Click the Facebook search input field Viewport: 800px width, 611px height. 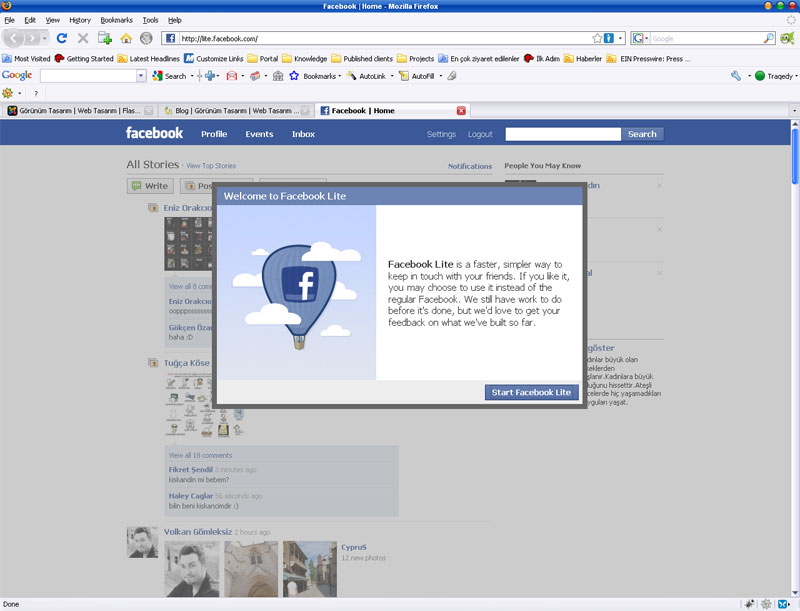click(563, 134)
